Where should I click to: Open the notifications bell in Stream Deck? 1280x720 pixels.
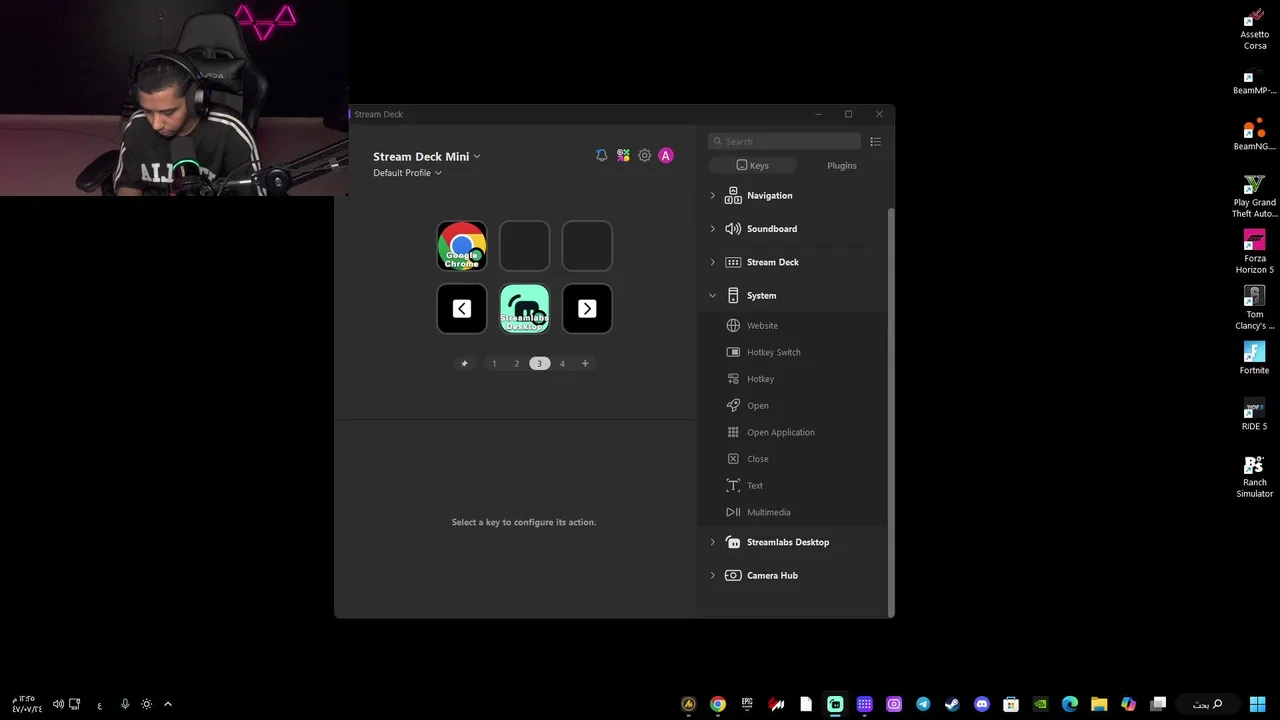(x=601, y=156)
